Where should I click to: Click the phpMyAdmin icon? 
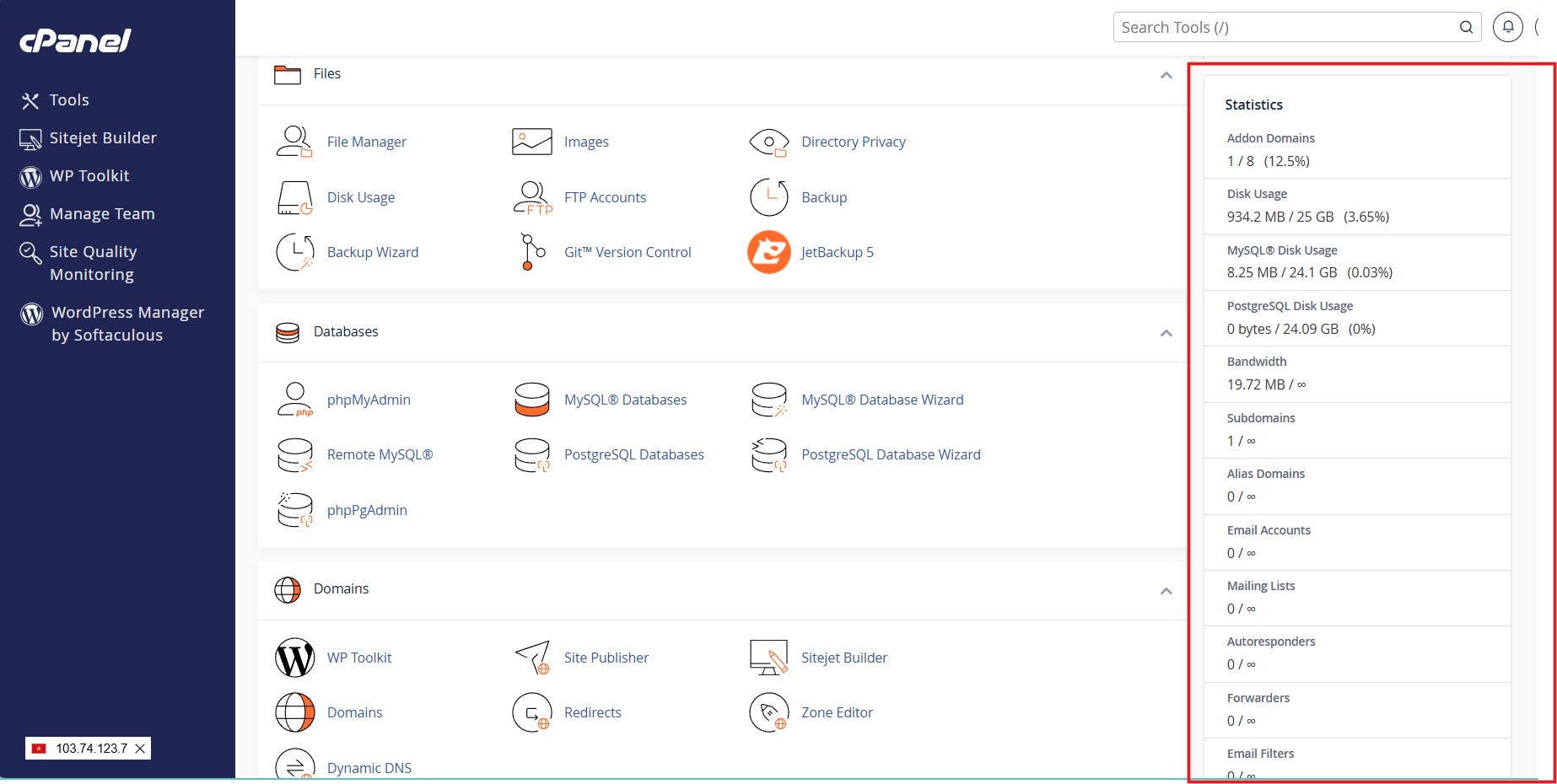(x=294, y=400)
